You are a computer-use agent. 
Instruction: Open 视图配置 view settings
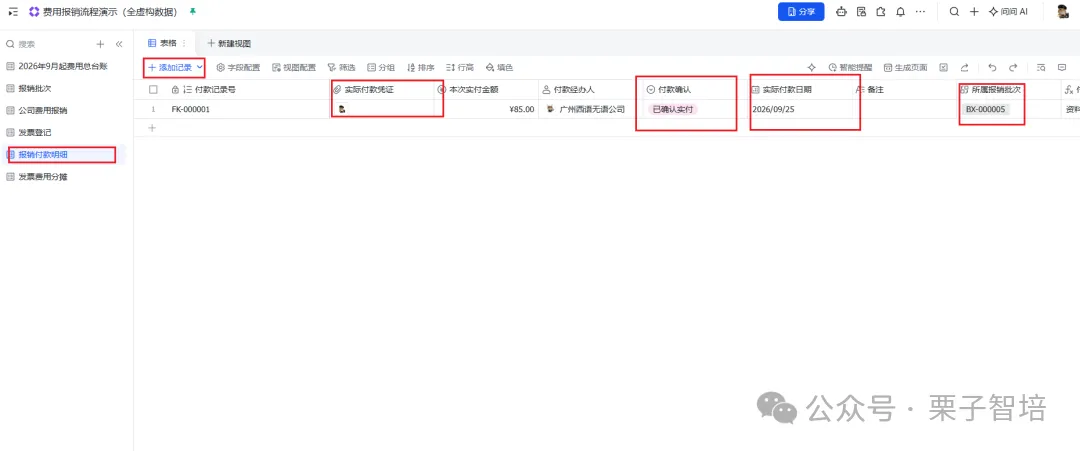294,67
